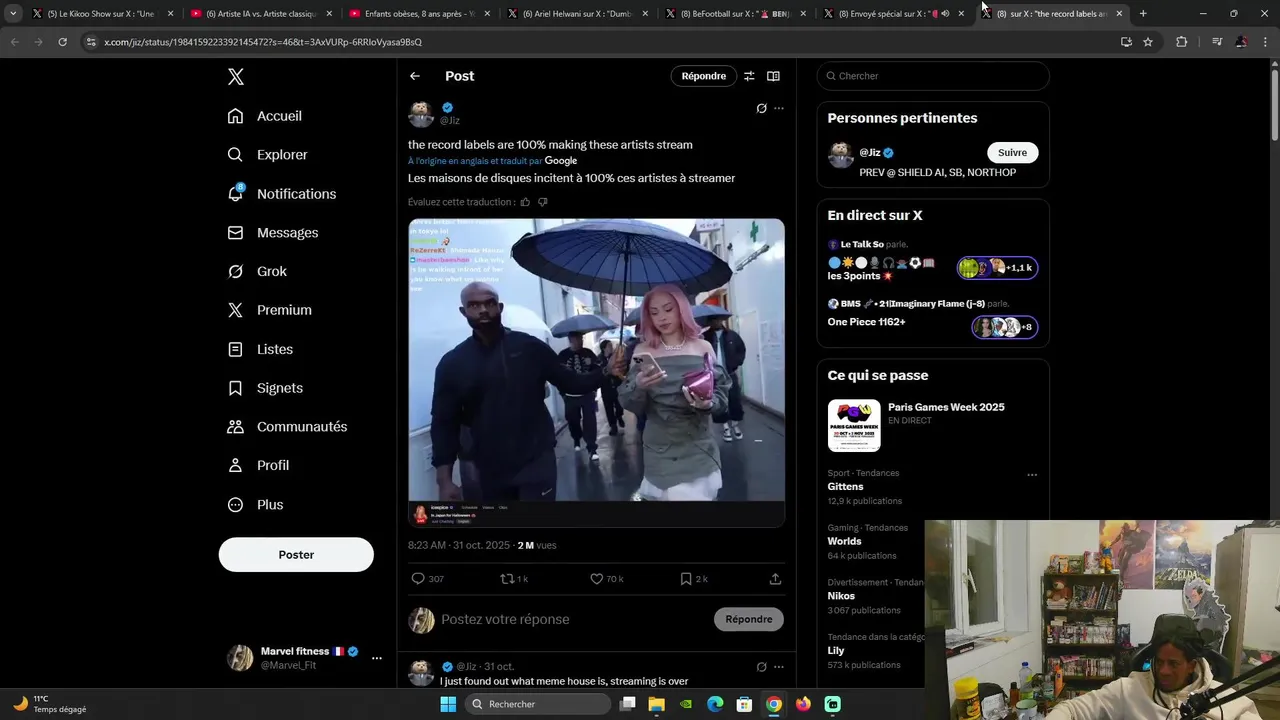Click the Google translation link
The width and height of the screenshot is (1280, 720).
point(561,161)
